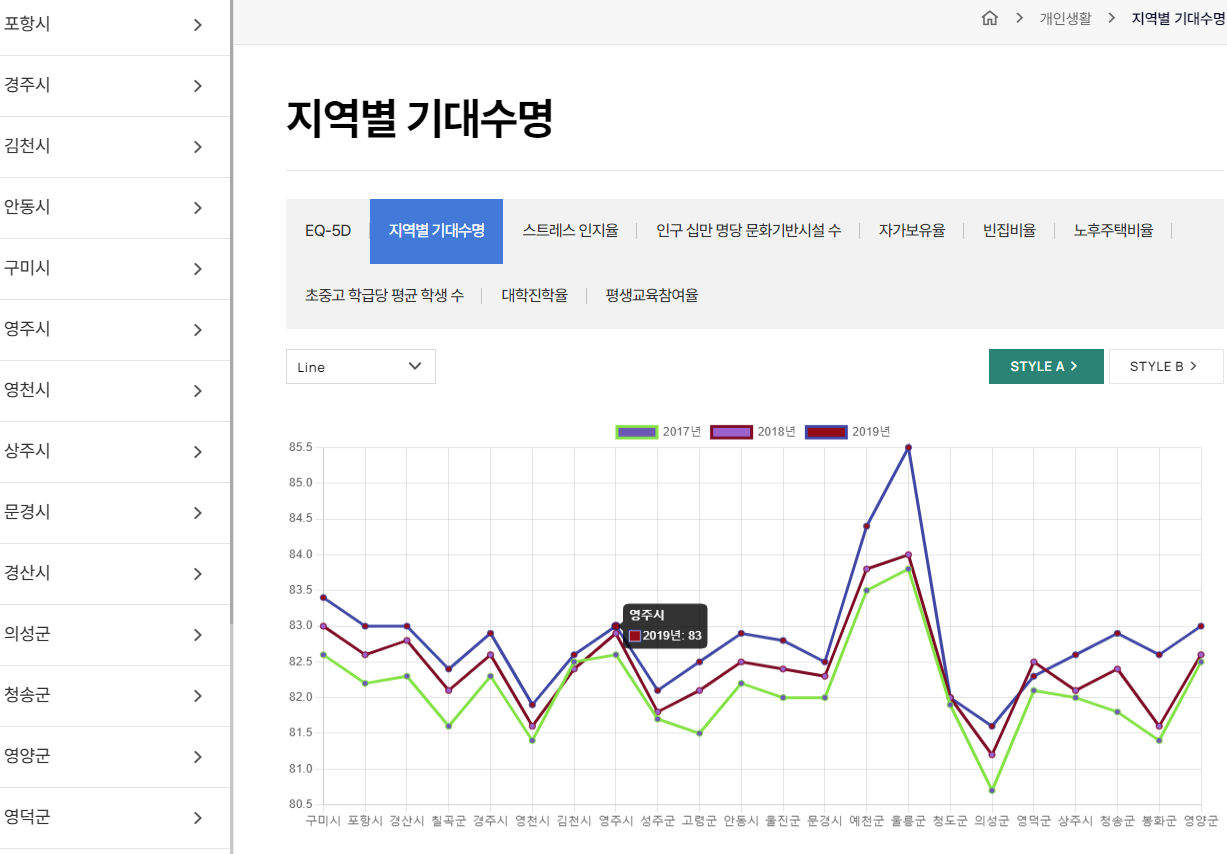Screen dimensions: 1227x854
Task: Click the home icon in breadcrumb
Action: pyautogui.click(x=990, y=18)
